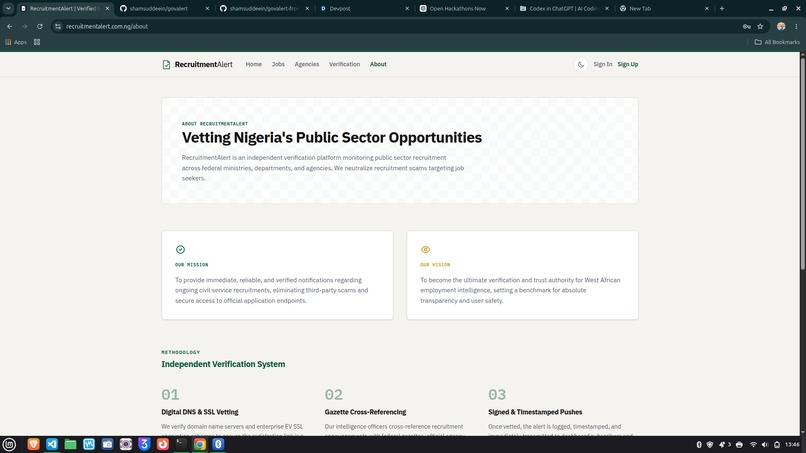Click 'Digital DNS & SSL Vetting' title
This screenshot has height=453, width=806.
(199, 412)
